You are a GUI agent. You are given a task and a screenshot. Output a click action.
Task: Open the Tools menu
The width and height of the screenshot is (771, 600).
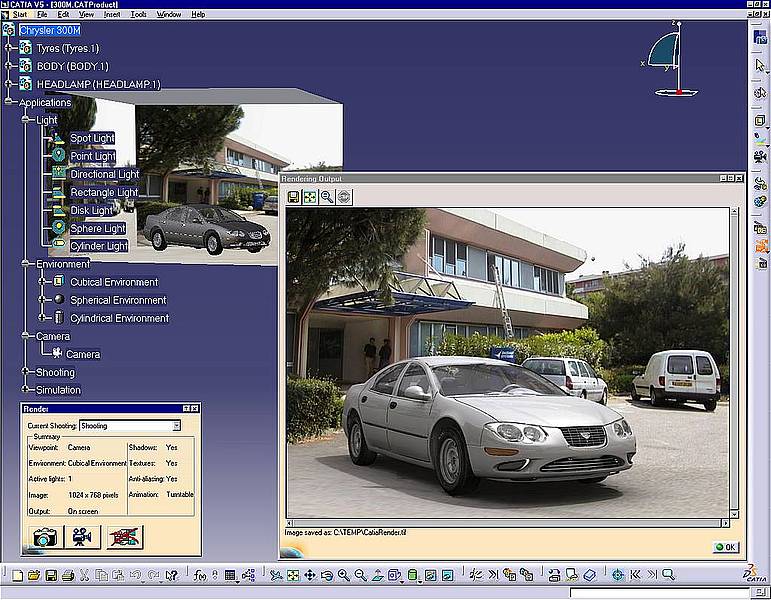pyautogui.click(x=138, y=15)
